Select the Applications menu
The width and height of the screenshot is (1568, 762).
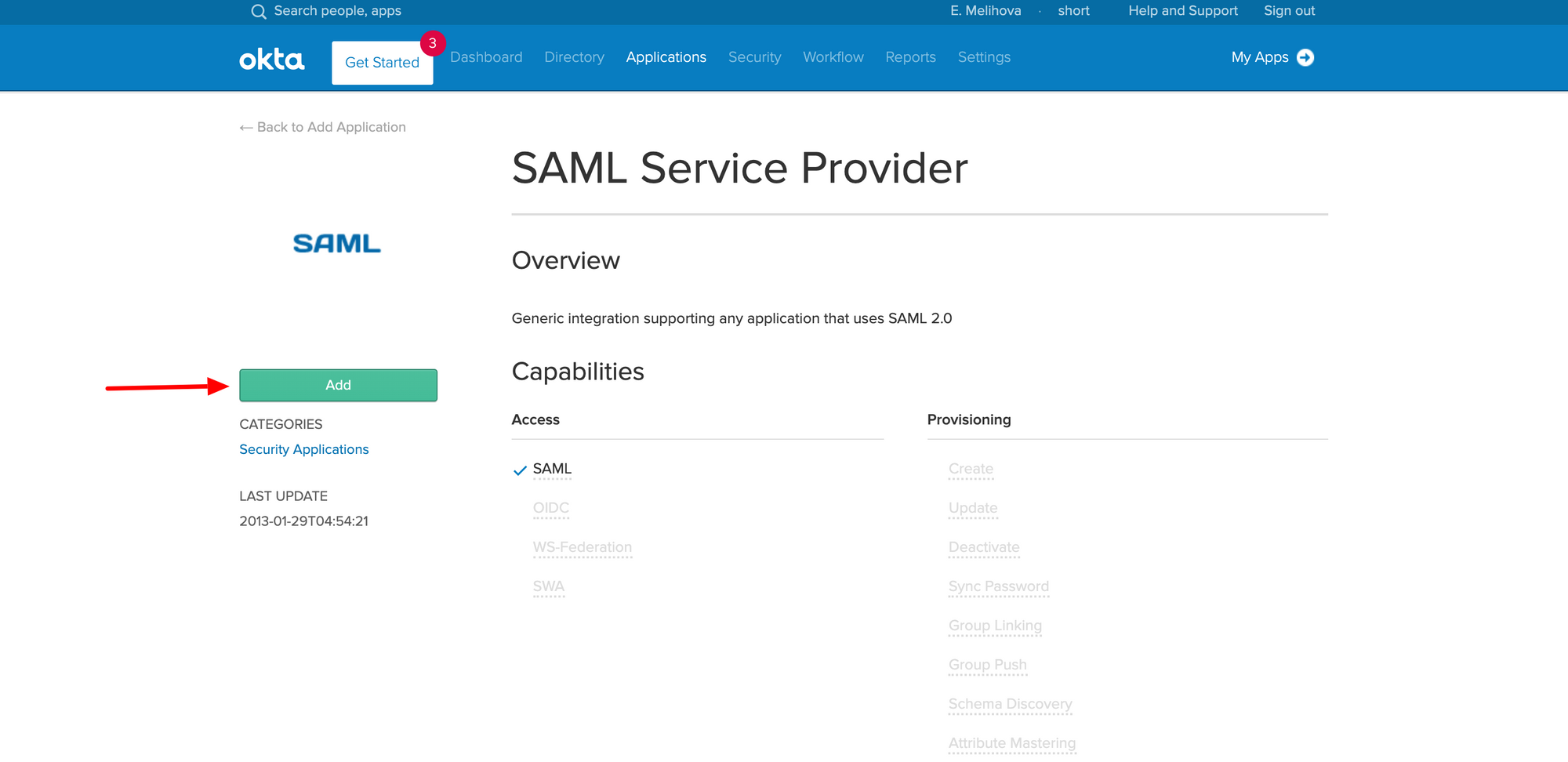click(666, 57)
